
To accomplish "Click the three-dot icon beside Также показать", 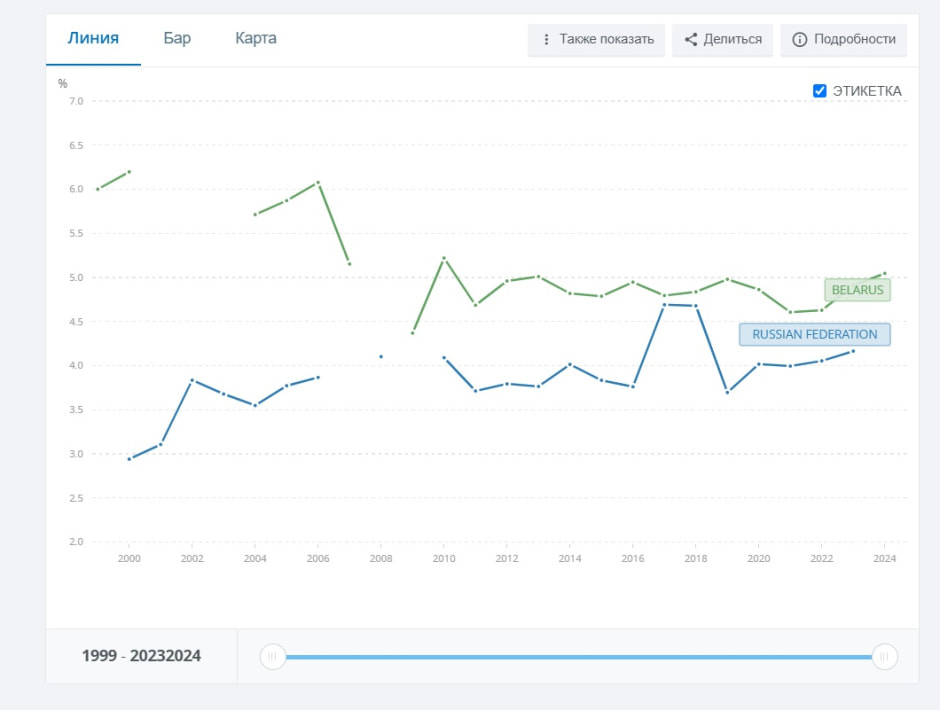I will (546, 40).
